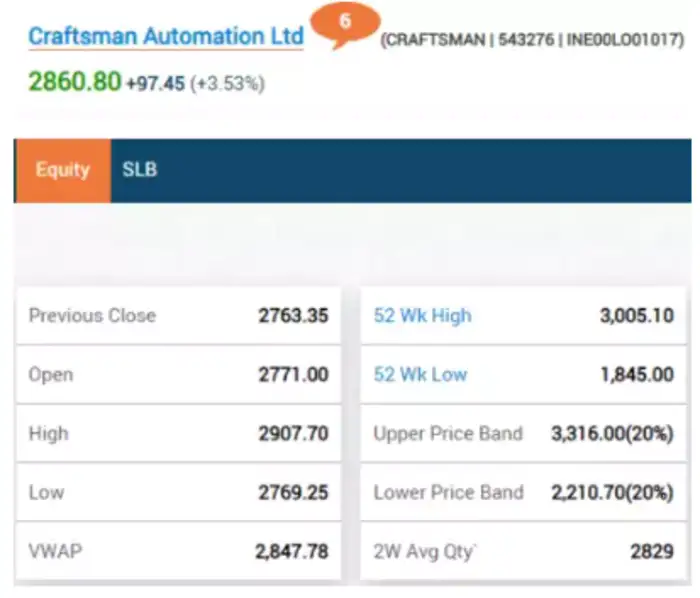The height and width of the screenshot is (598, 700).
Task: Click the Previous Close value 2763.35
Action: (293, 316)
